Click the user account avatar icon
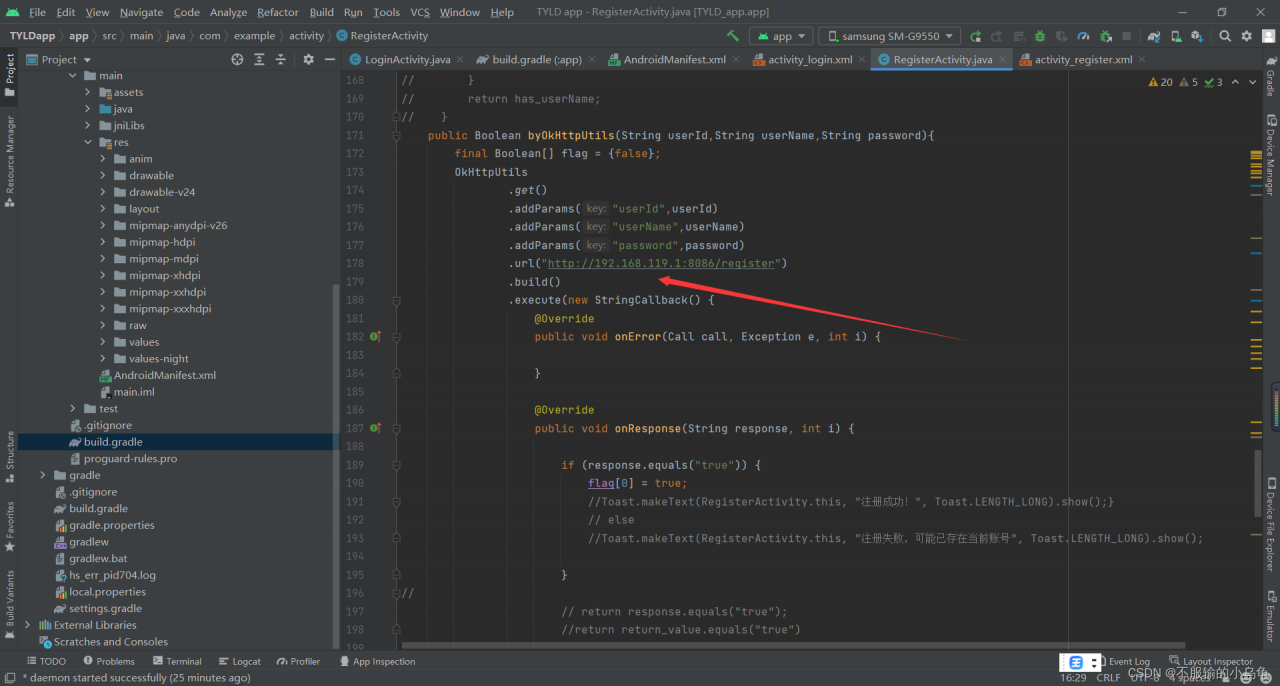This screenshot has height=686, width=1280. (1268, 36)
